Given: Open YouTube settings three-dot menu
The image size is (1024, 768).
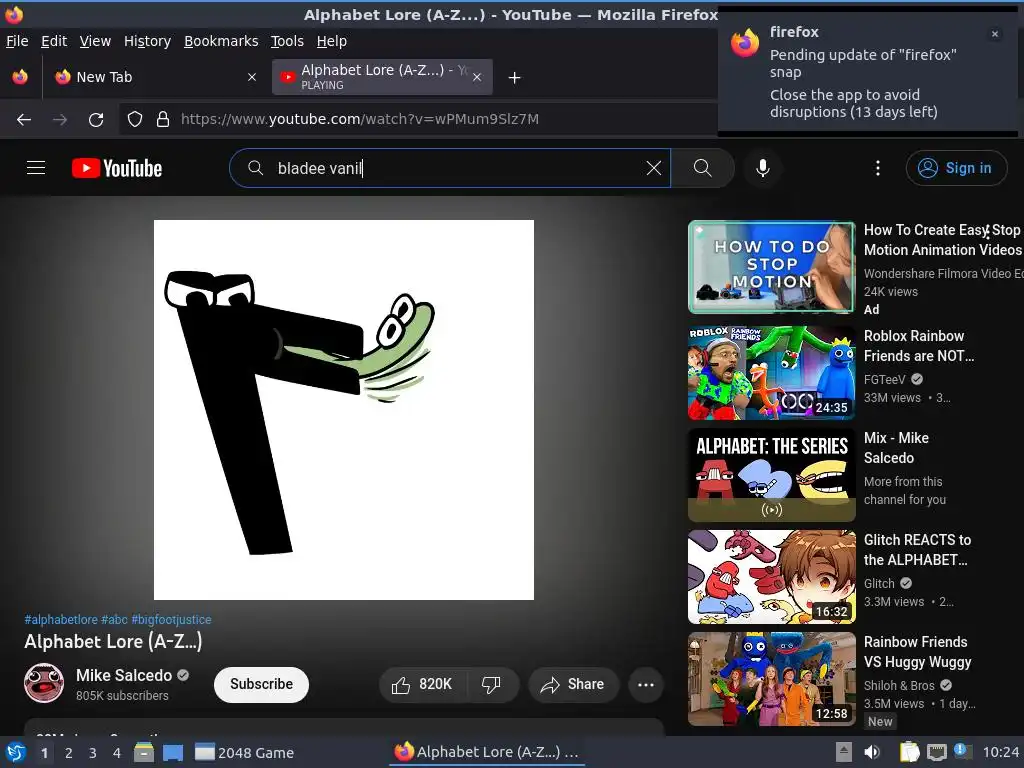Looking at the screenshot, I should click(x=878, y=168).
